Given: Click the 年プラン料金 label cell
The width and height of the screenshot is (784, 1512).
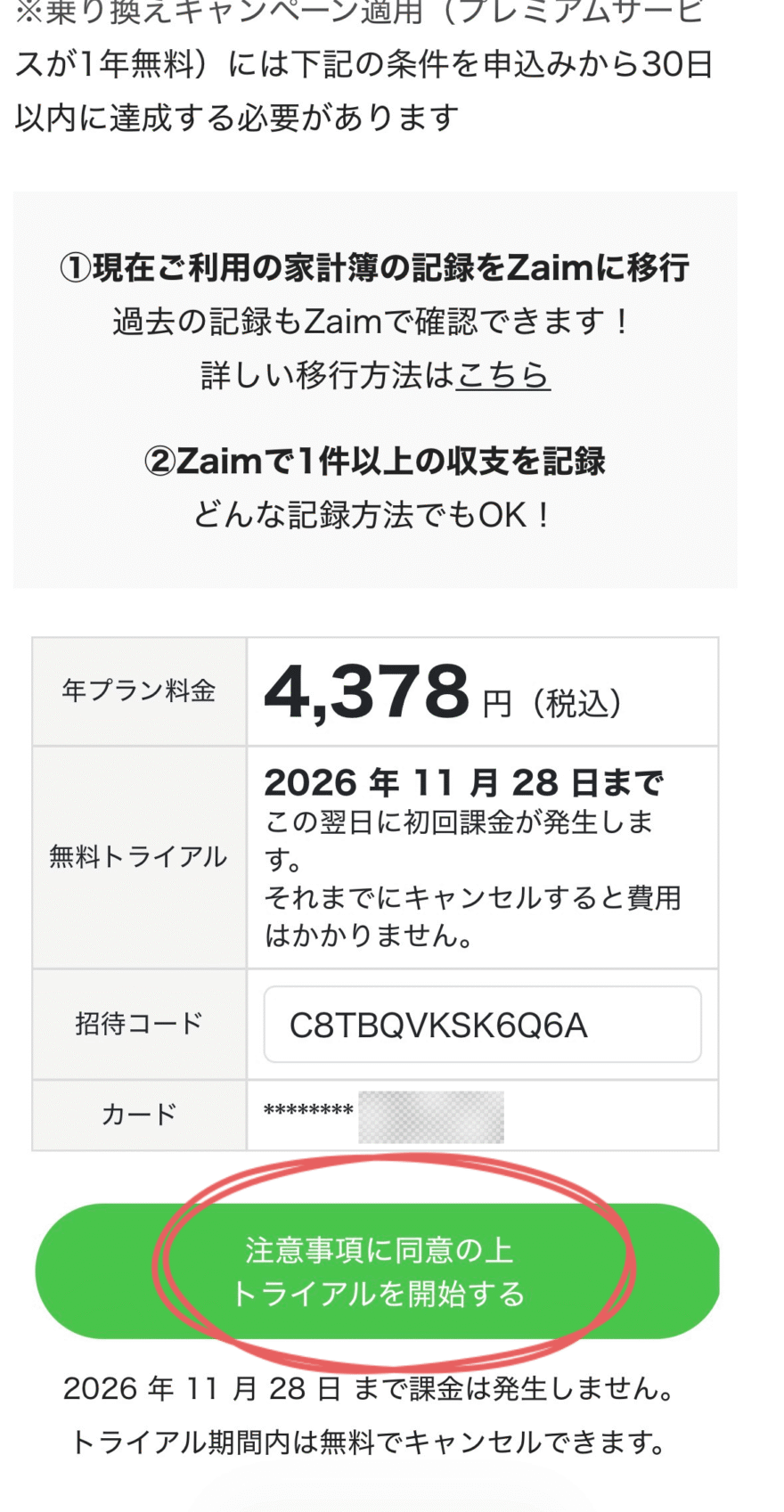Looking at the screenshot, I should point(139,691).
